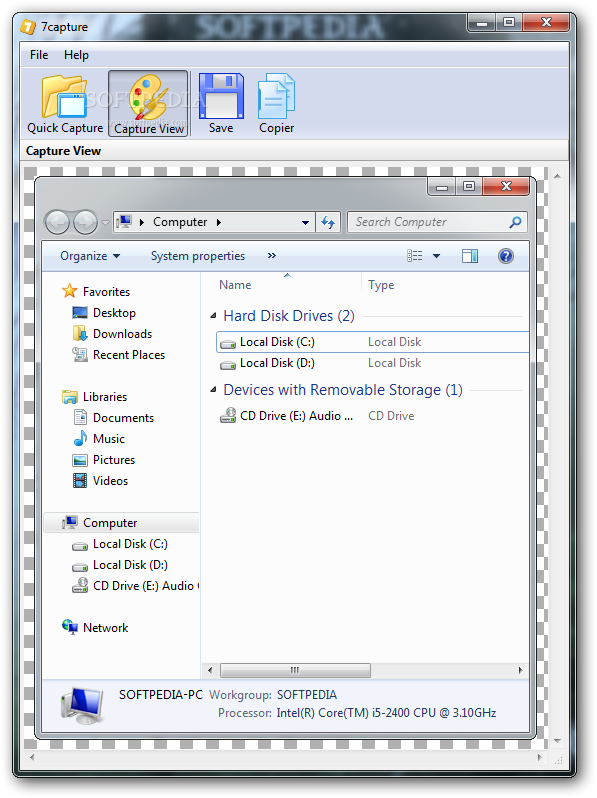
Task: Click the Quick Capture toolbar icon
Action: click(x=65, y=104)
